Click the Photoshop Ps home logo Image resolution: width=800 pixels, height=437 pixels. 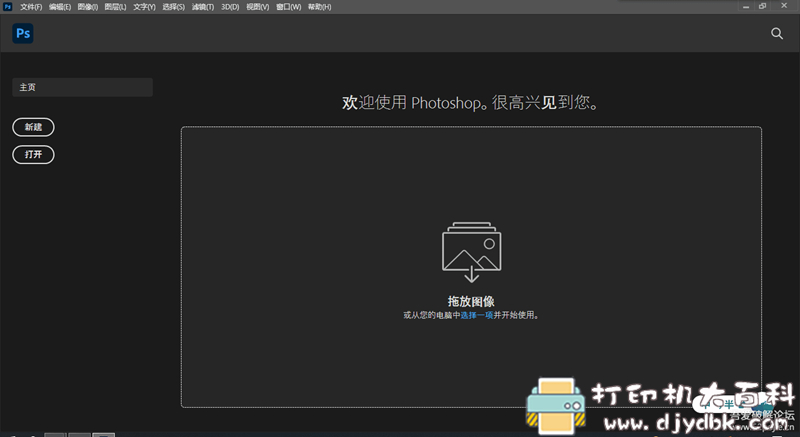pyautogui.click(x=23, y=33)
